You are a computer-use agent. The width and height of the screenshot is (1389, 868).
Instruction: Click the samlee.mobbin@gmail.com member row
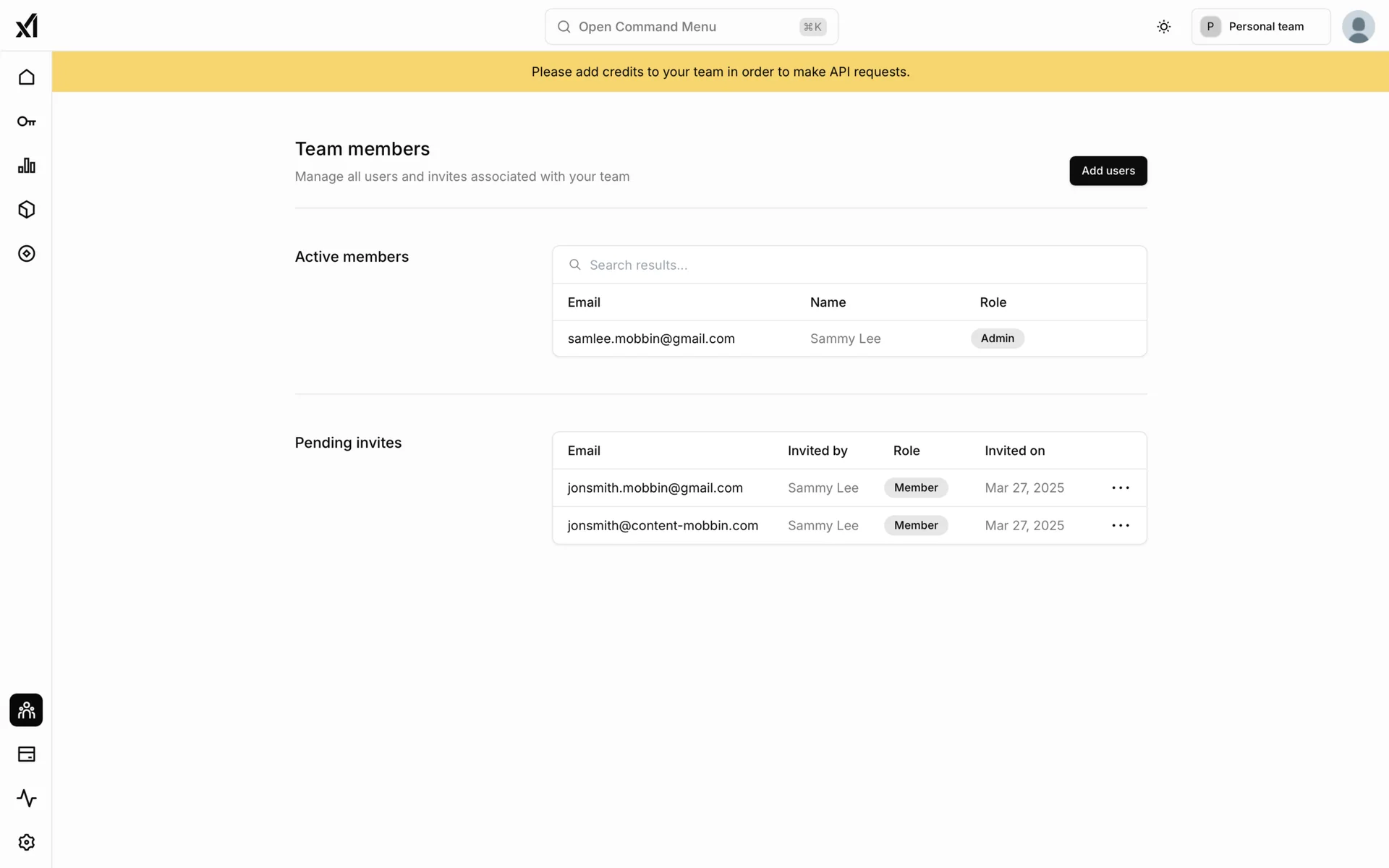pyautogui.click(x=651, y=339)
